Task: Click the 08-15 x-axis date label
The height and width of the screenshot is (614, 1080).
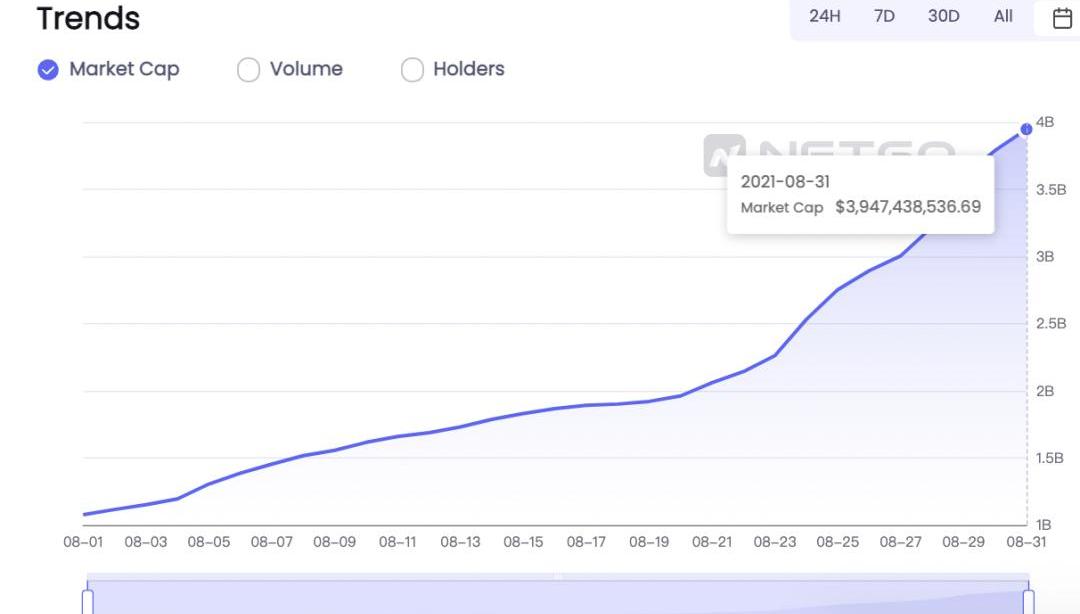Action: tap(523, 542)
